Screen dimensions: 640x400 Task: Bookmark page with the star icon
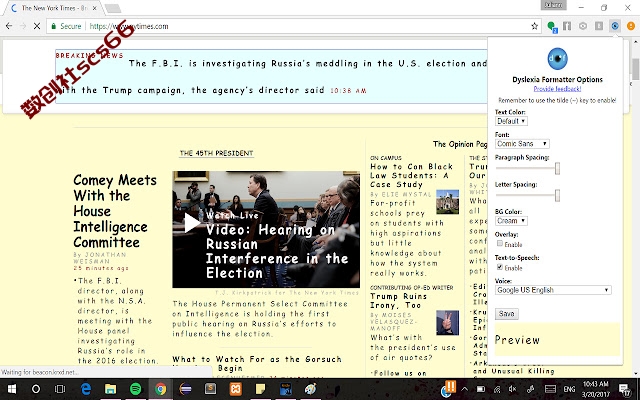[534, 26]
